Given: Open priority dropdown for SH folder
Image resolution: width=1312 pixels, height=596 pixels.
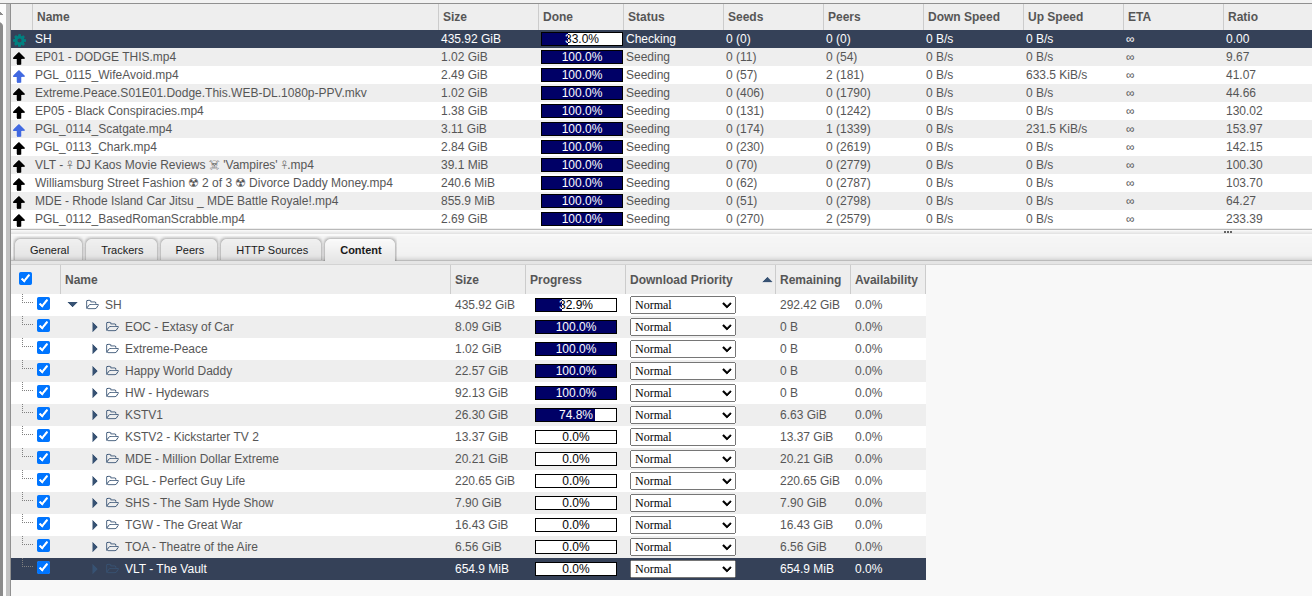Looking at the screenshot, I should pos(683,305).
